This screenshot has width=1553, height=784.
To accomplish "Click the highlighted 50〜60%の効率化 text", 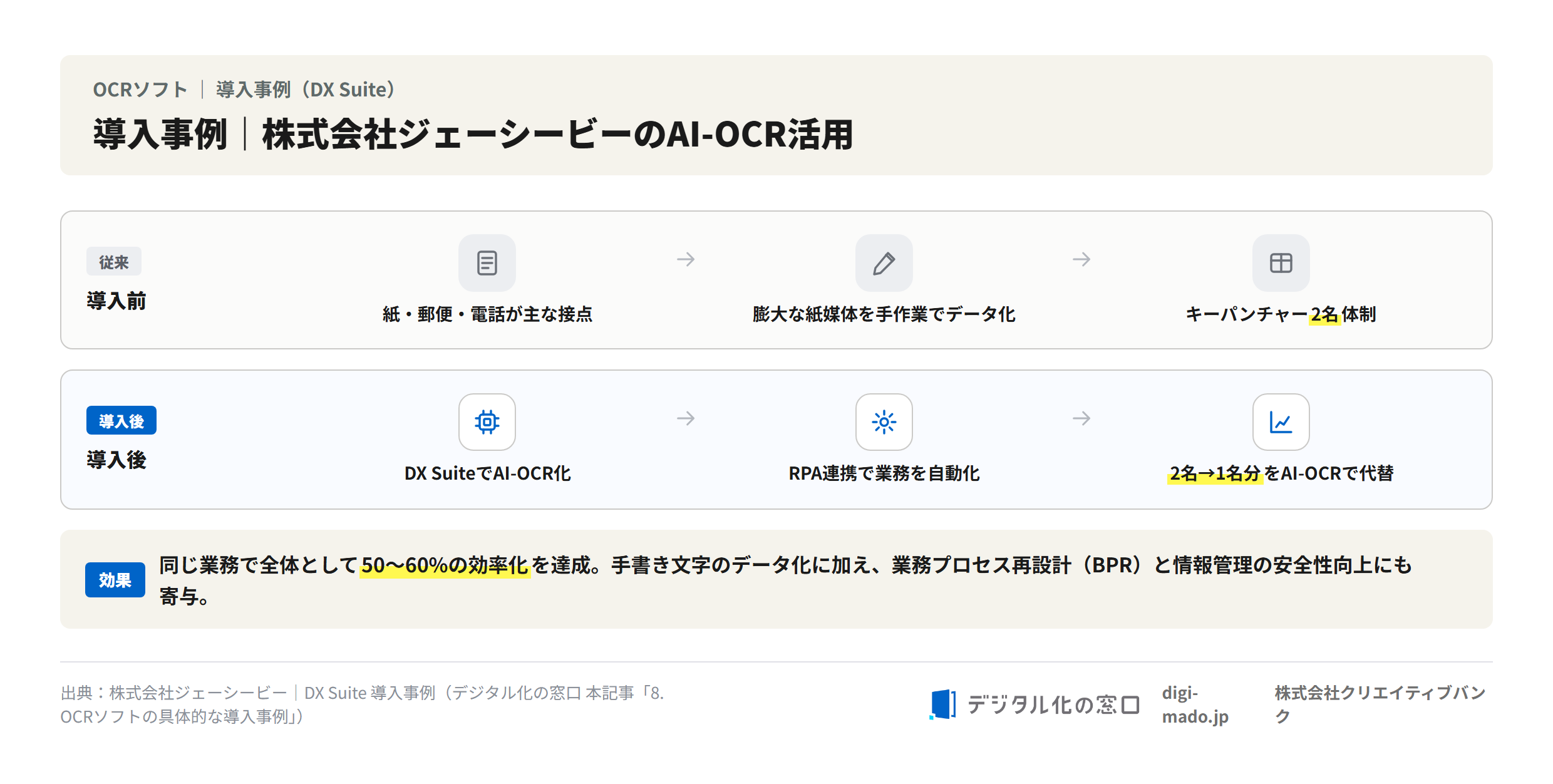I will (x=445, y=565).
